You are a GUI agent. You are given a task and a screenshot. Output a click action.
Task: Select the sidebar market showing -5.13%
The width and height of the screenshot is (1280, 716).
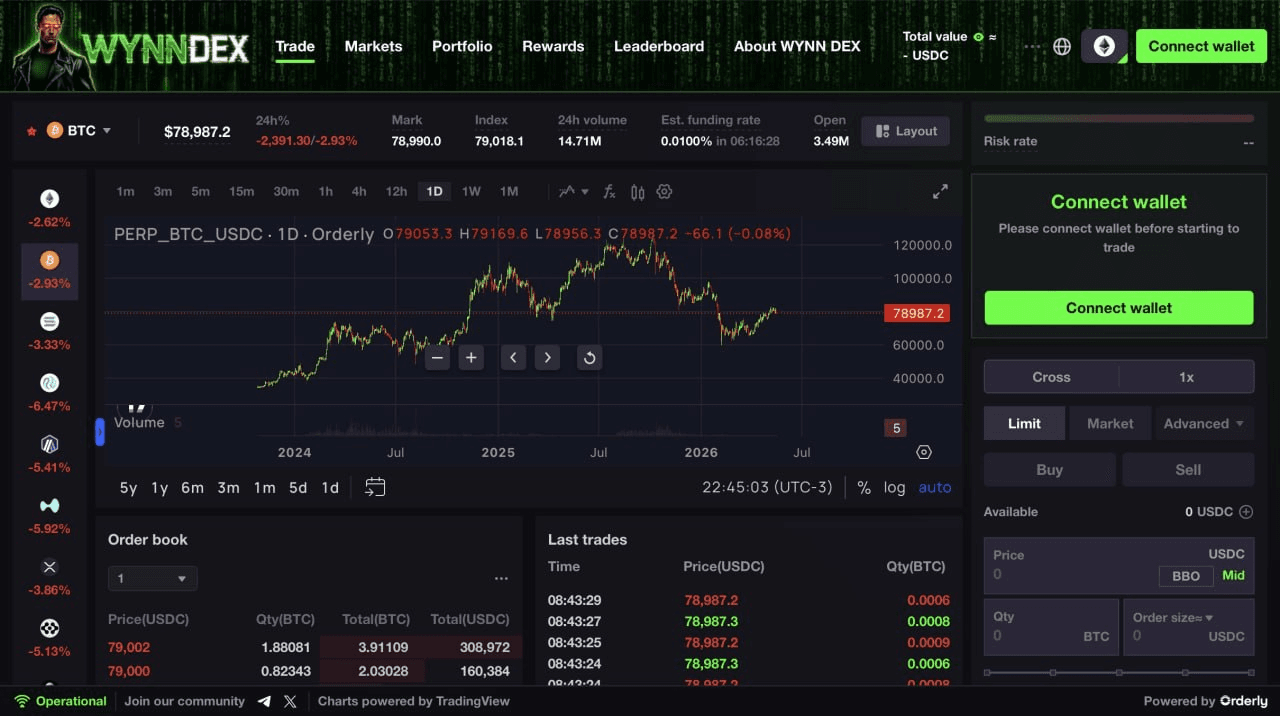(49, 639)
